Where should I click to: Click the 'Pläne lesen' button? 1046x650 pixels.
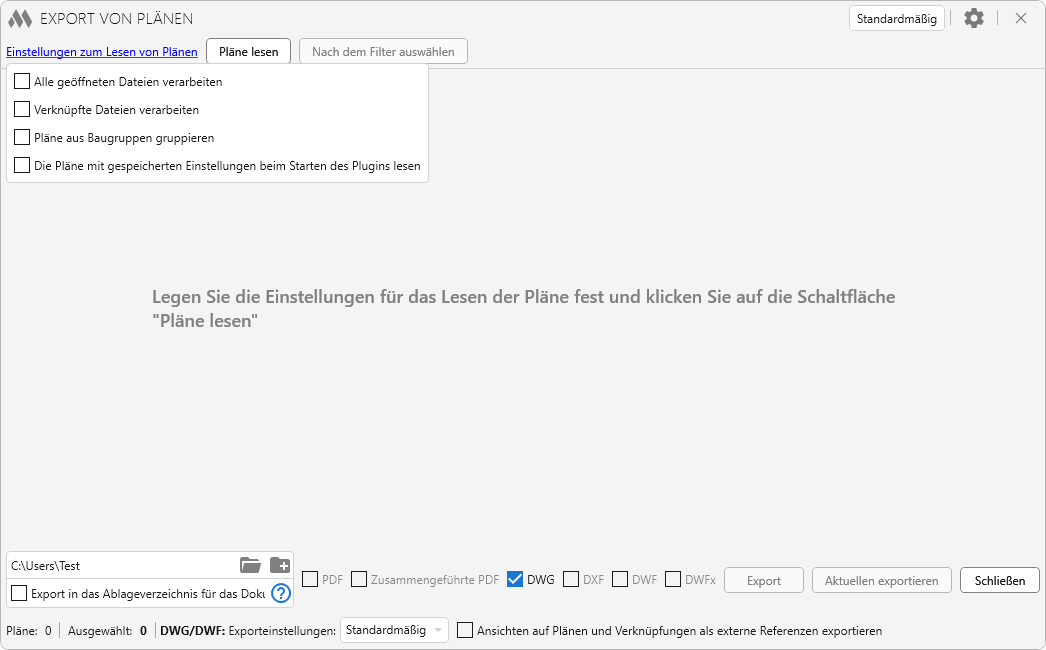tap(248, 52)
